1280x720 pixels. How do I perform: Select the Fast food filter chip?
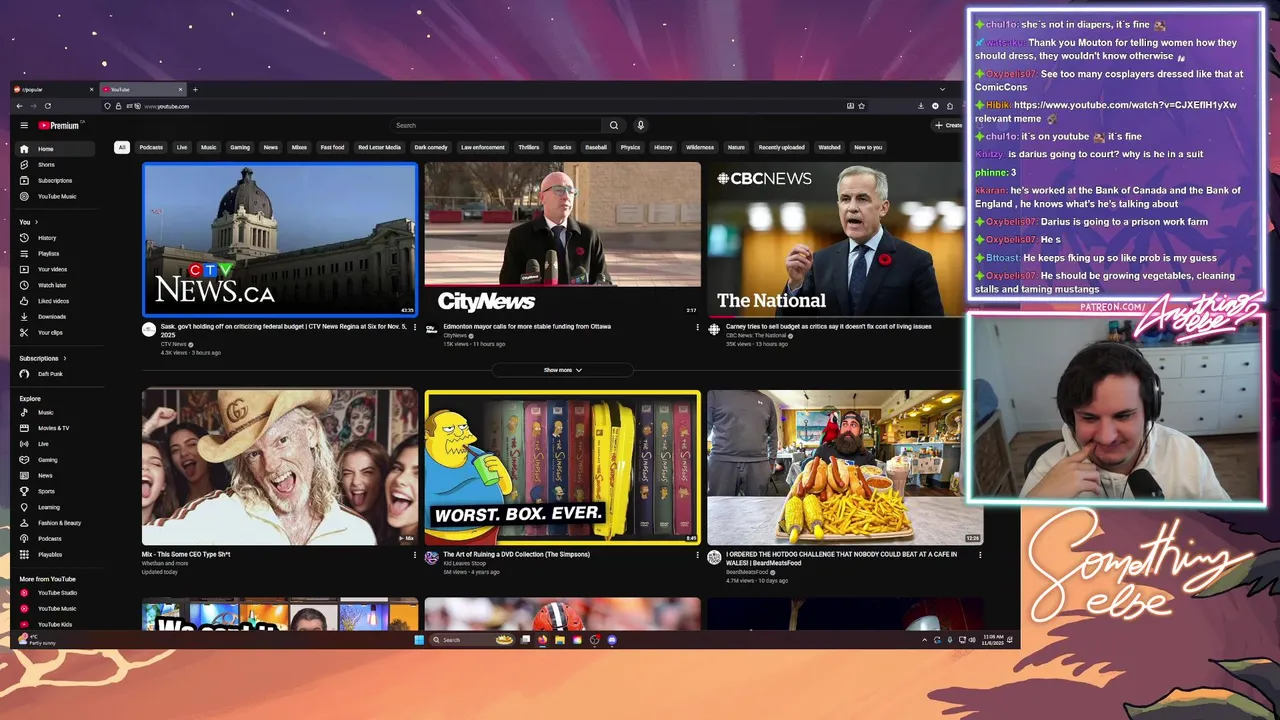coord(332,147)
